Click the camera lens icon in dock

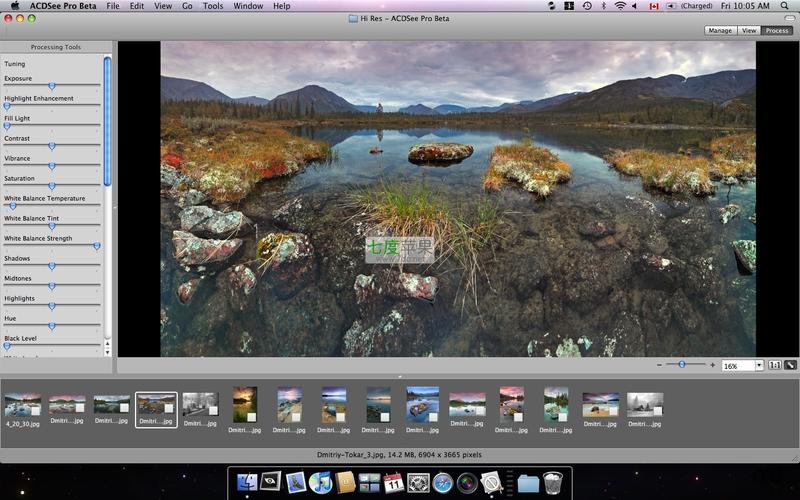[467, 483]
